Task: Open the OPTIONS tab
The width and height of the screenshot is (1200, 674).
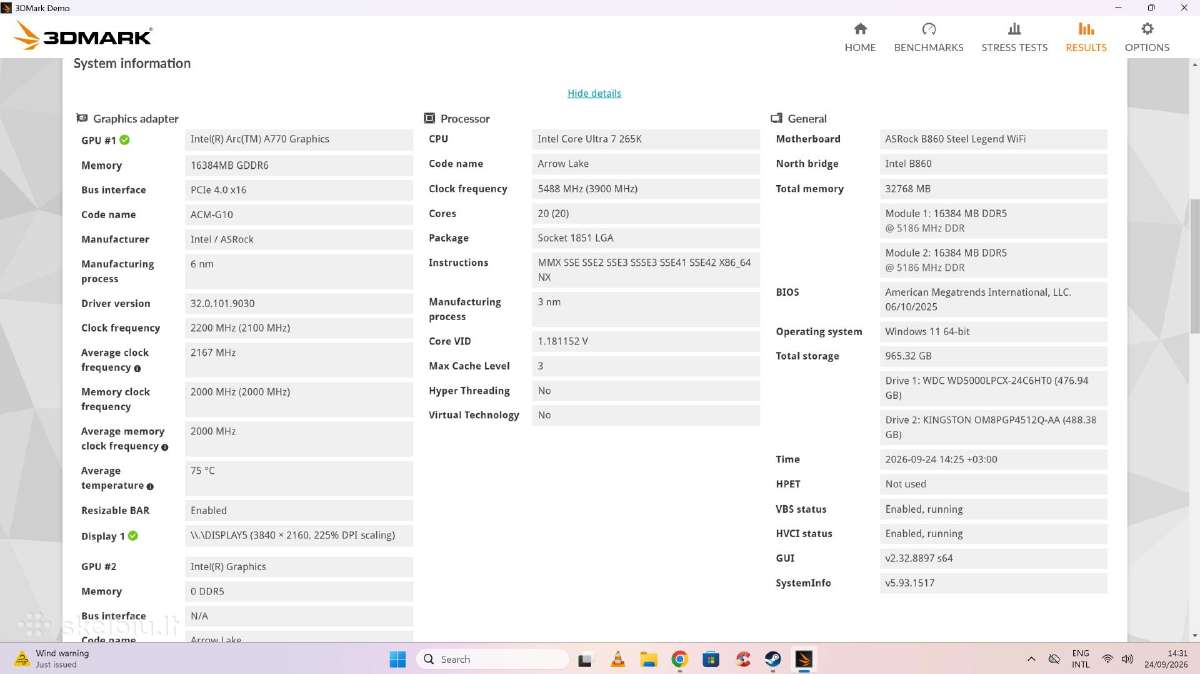Action: (x=1147, y=37)
